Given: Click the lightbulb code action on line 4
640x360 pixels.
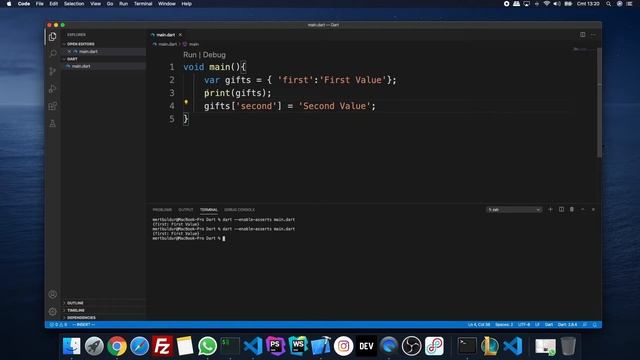Looking at the screenshot, I should click(186, 102).
